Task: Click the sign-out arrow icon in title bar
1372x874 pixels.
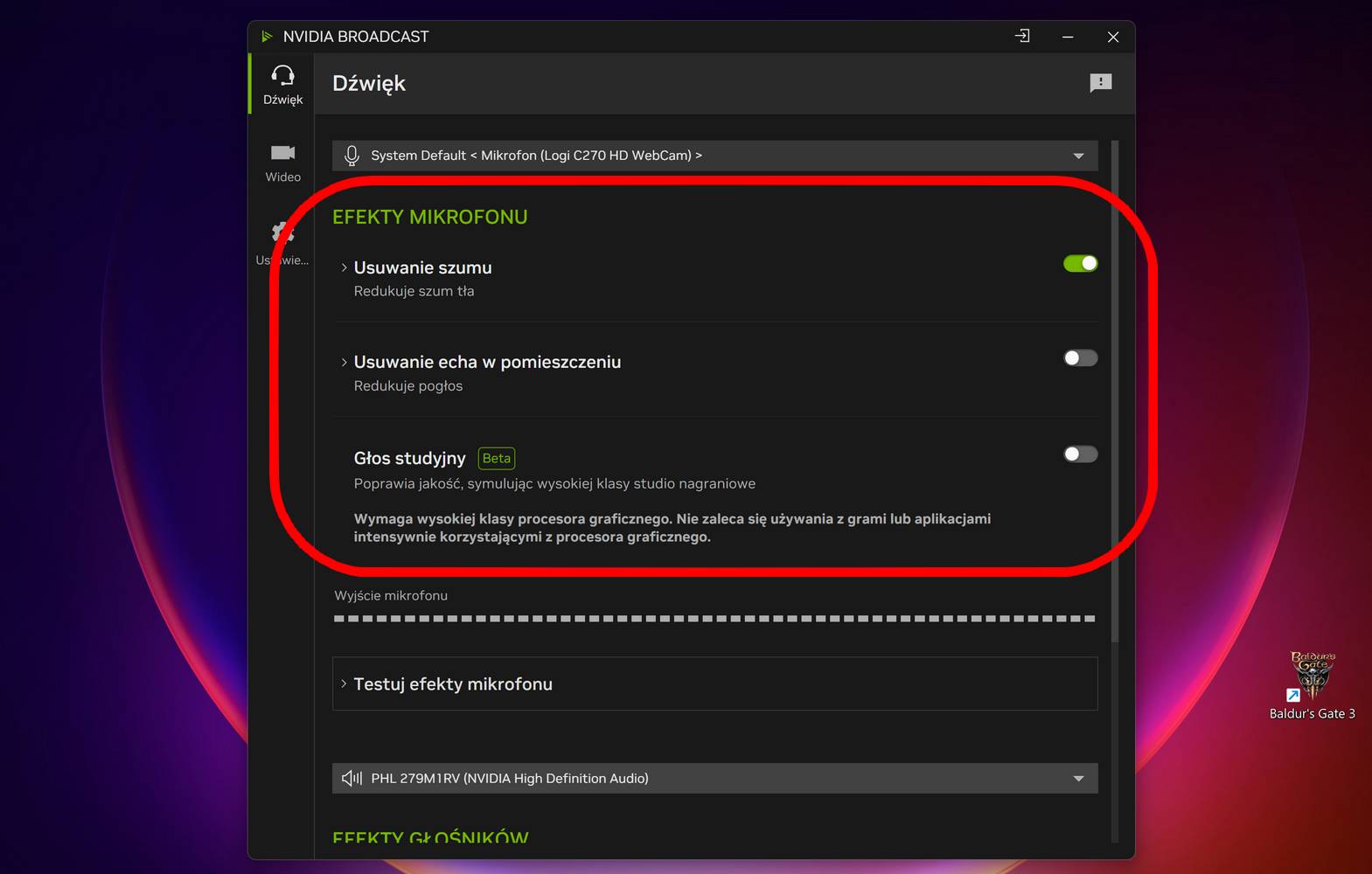Action: click(x=1022, y=36)
